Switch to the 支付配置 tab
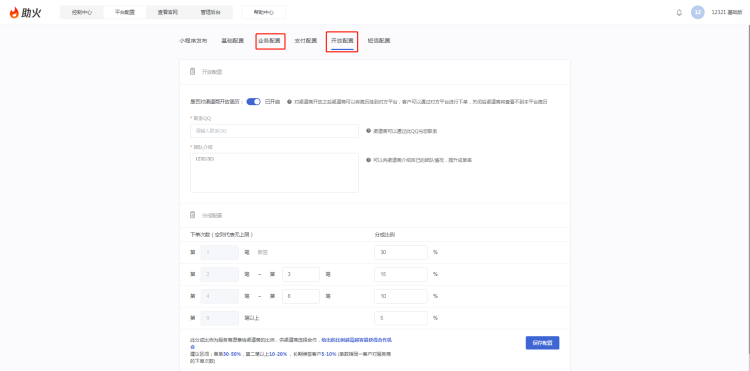Image resolution: width=750 pixels, height=371 pixels. click(306, 41)
